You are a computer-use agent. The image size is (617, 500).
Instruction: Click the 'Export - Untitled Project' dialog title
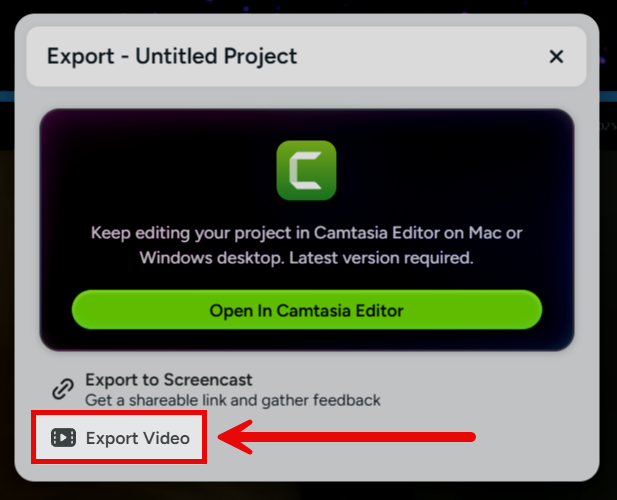pyautogui.click(x=172, y=56)
